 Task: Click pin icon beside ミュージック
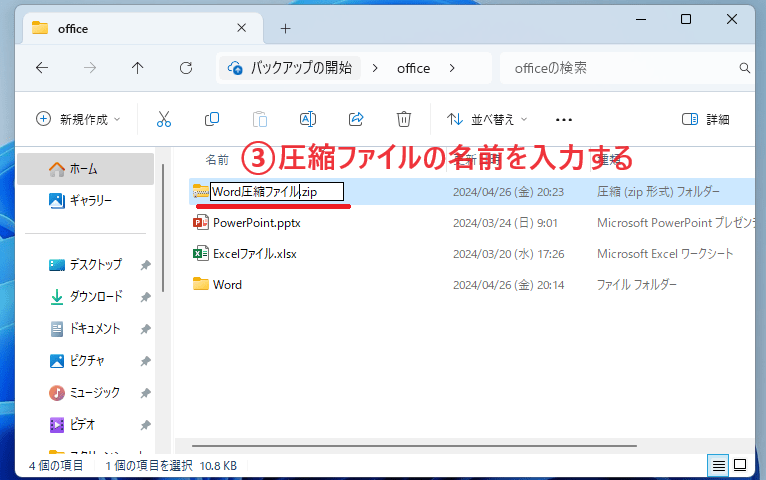point(145,393)
